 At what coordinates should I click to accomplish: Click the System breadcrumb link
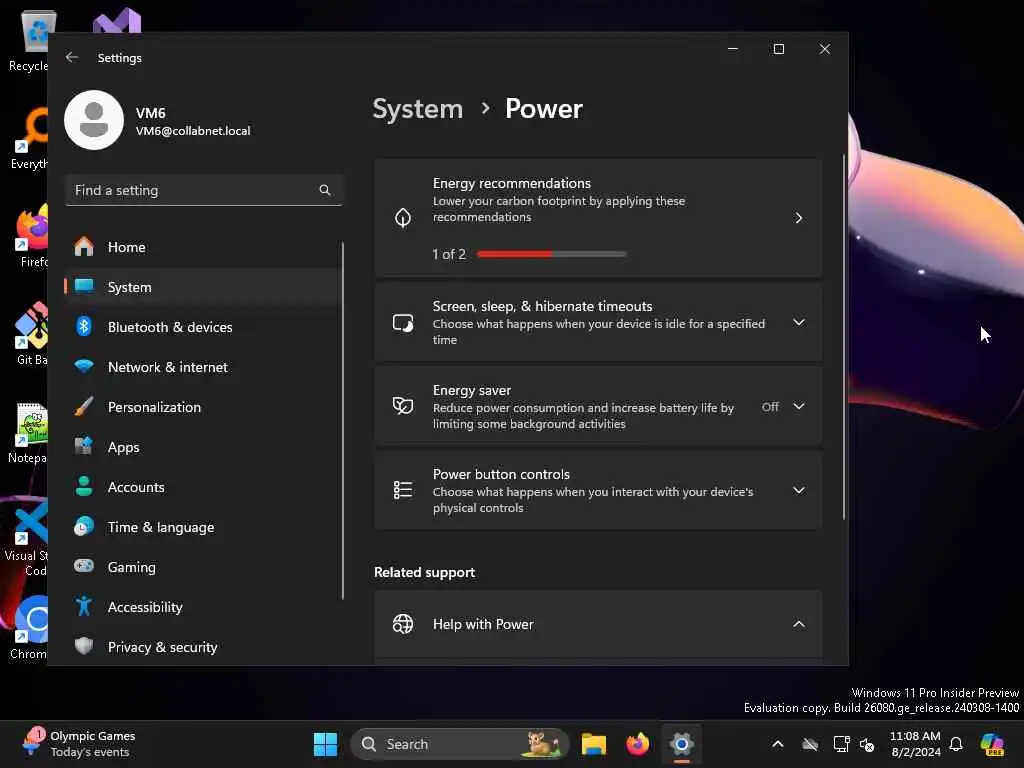pyautogui.click(x=417, y=109)
